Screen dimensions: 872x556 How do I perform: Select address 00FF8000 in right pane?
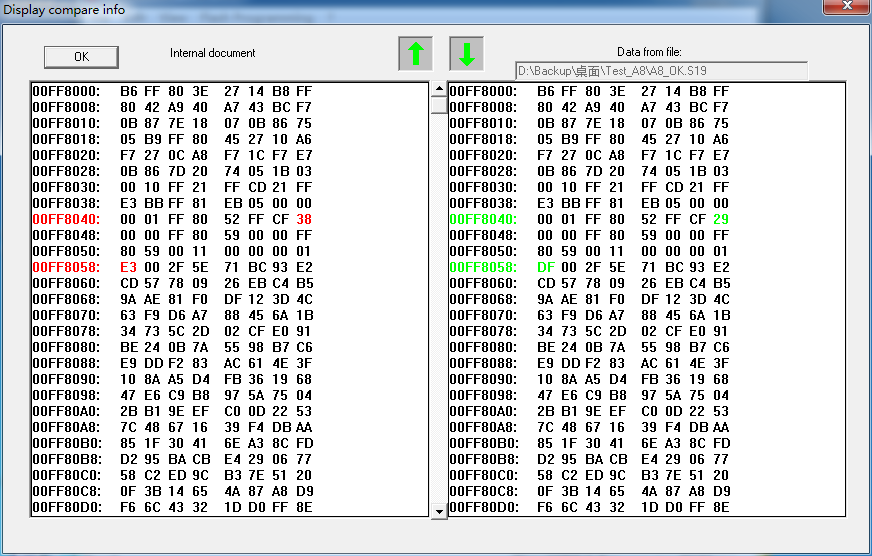click(x=483, y=91)
